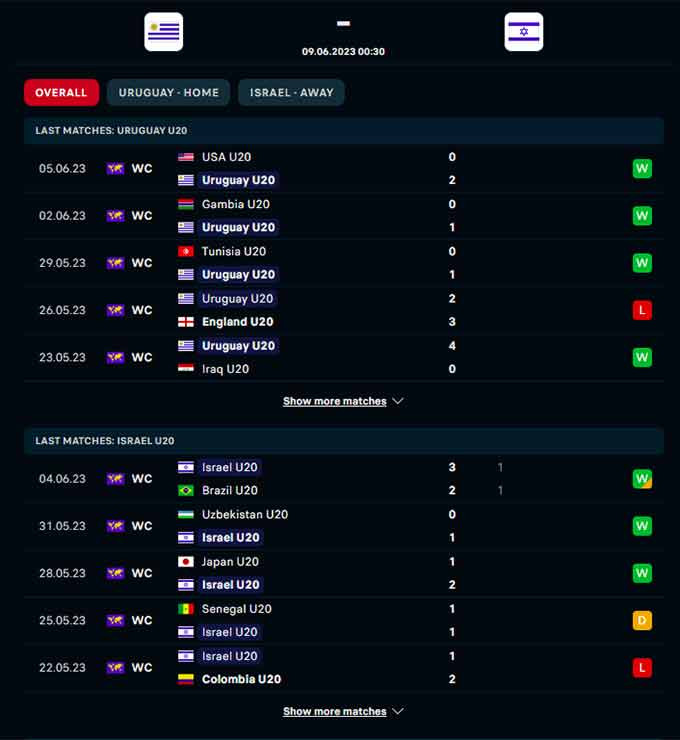Click the Japan flag icon
The image size is (680, 740).
pos(186,562)
